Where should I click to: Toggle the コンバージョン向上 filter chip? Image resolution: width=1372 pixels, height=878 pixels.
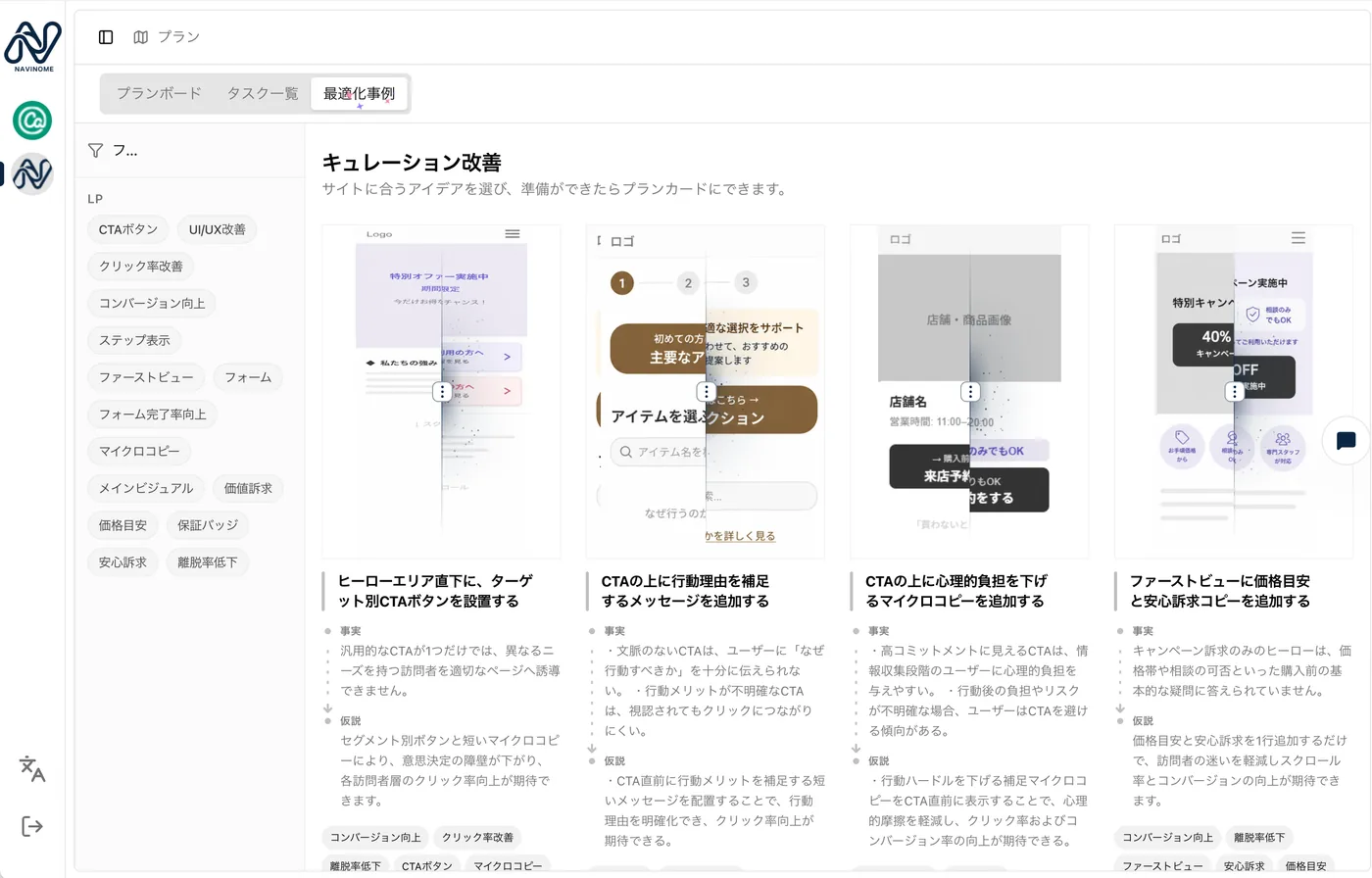pos(152,304)
